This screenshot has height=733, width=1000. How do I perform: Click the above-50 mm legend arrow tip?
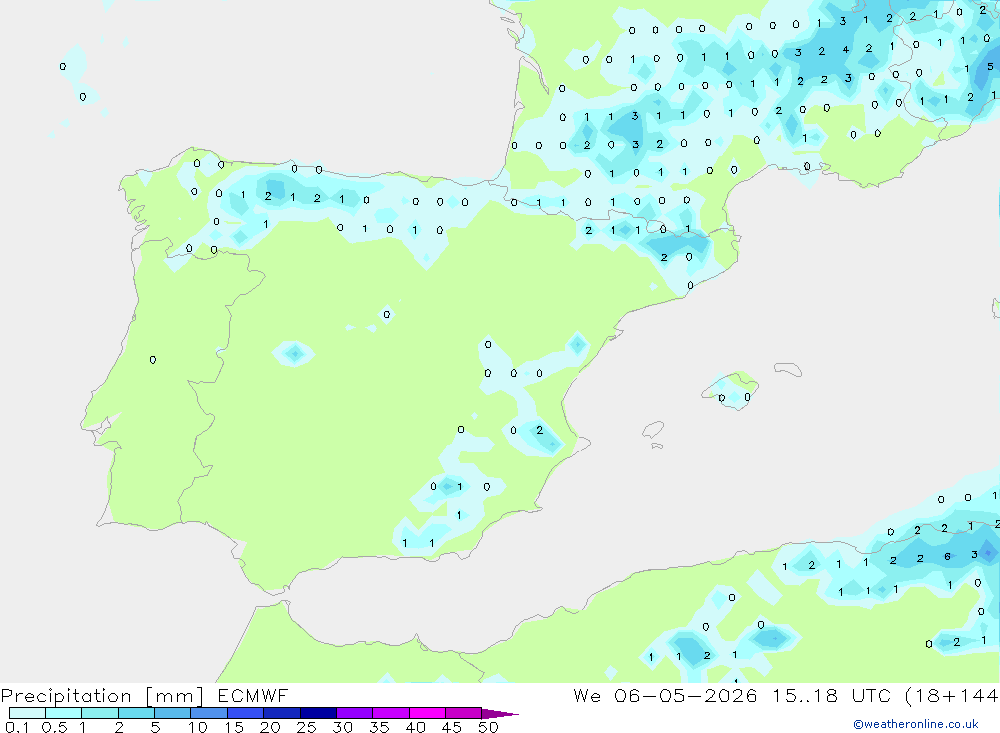pyautogui.click(x=500, y=713)
